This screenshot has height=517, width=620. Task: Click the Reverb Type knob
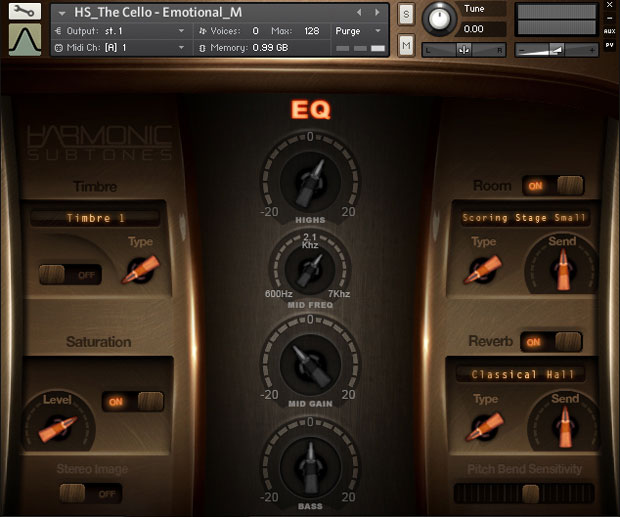(484, 427)
